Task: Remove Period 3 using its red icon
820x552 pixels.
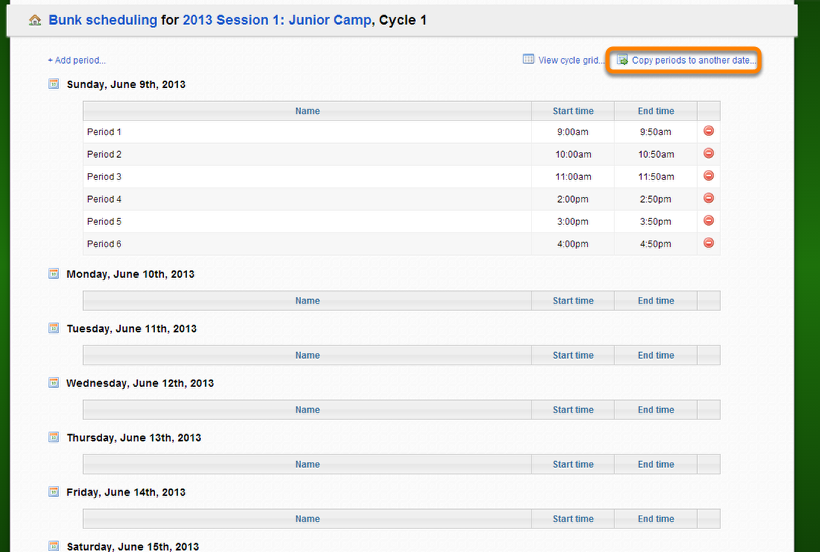Action: [x=709, y=176]
